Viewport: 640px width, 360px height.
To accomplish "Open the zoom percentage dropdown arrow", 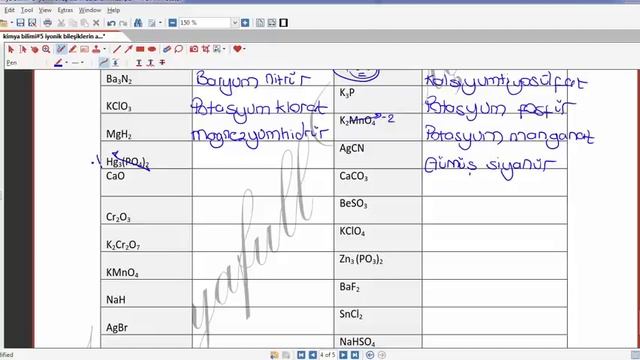I will (x=235, y=23).
